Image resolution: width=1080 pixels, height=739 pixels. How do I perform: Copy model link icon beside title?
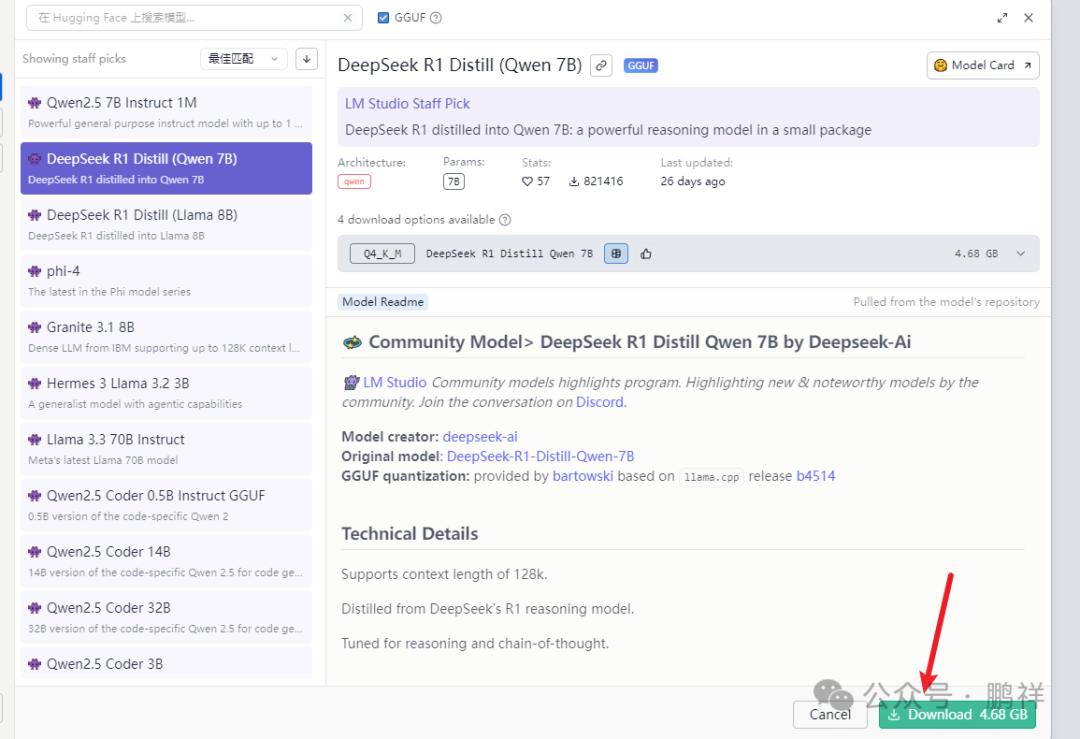pos(601,65)
